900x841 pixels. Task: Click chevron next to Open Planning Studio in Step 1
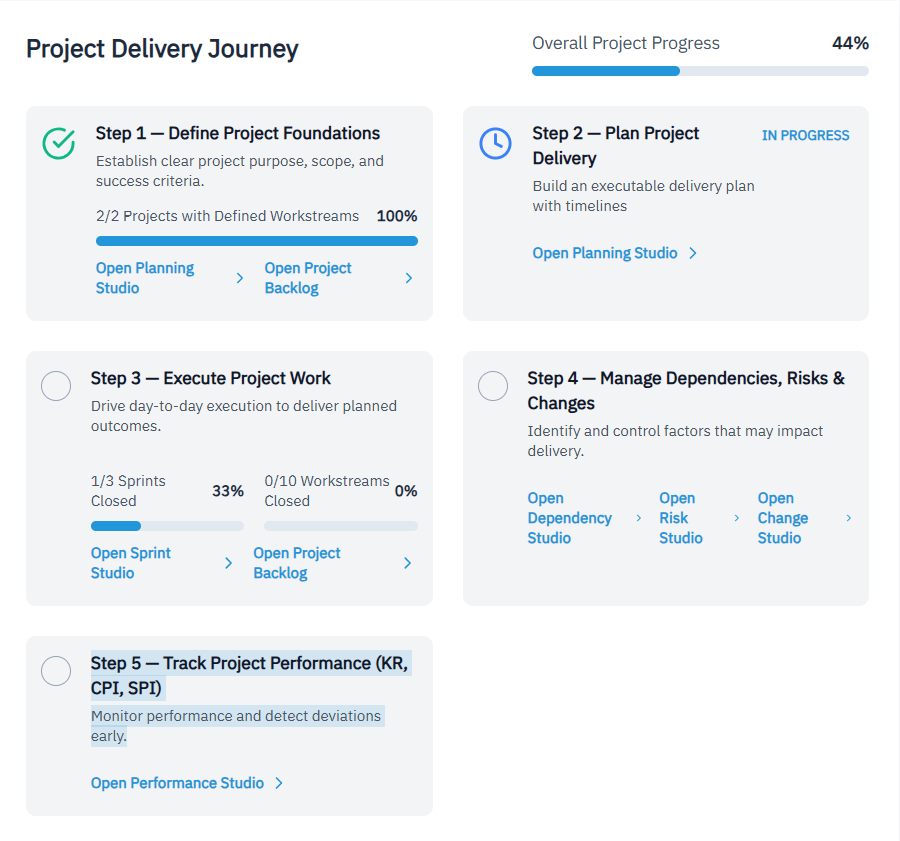[239, 278]
